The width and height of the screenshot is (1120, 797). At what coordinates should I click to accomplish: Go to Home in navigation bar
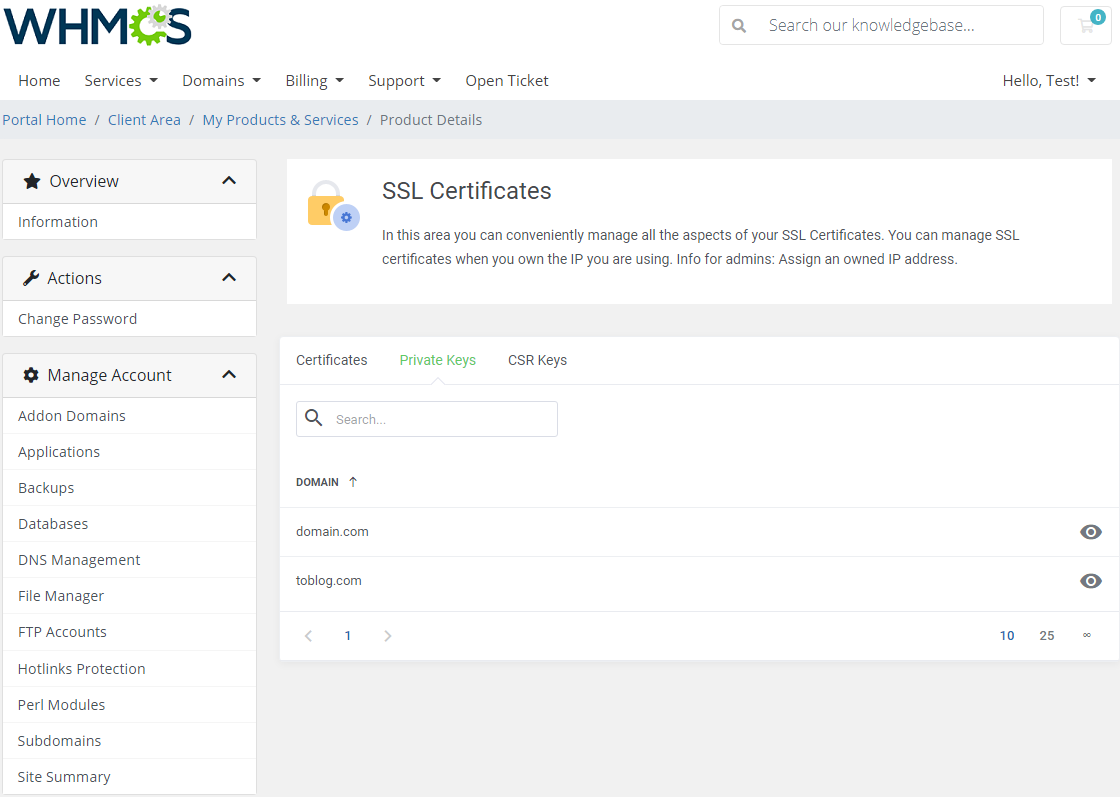[x=39, y=81]
